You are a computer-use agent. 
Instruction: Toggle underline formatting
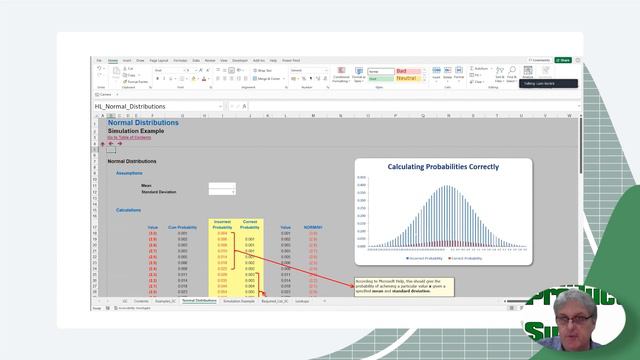pyautogui.click(x=171, y=78)
